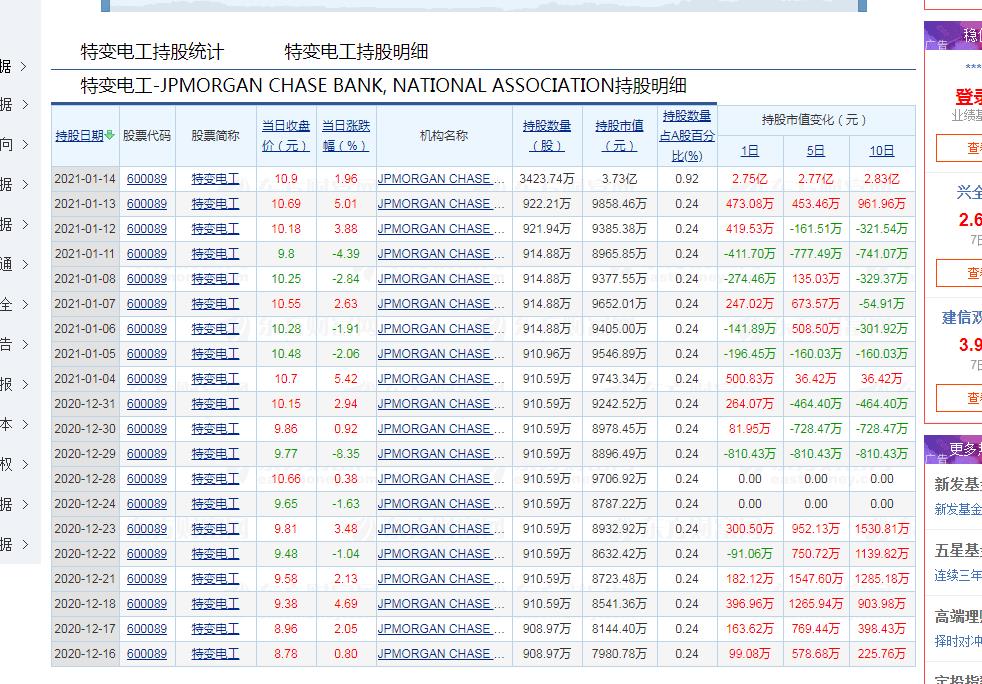The image size is (982, 684).
Task: Open JPMORGAN CHASE link in 2021-01-07 row
Action: pos(441,304)
